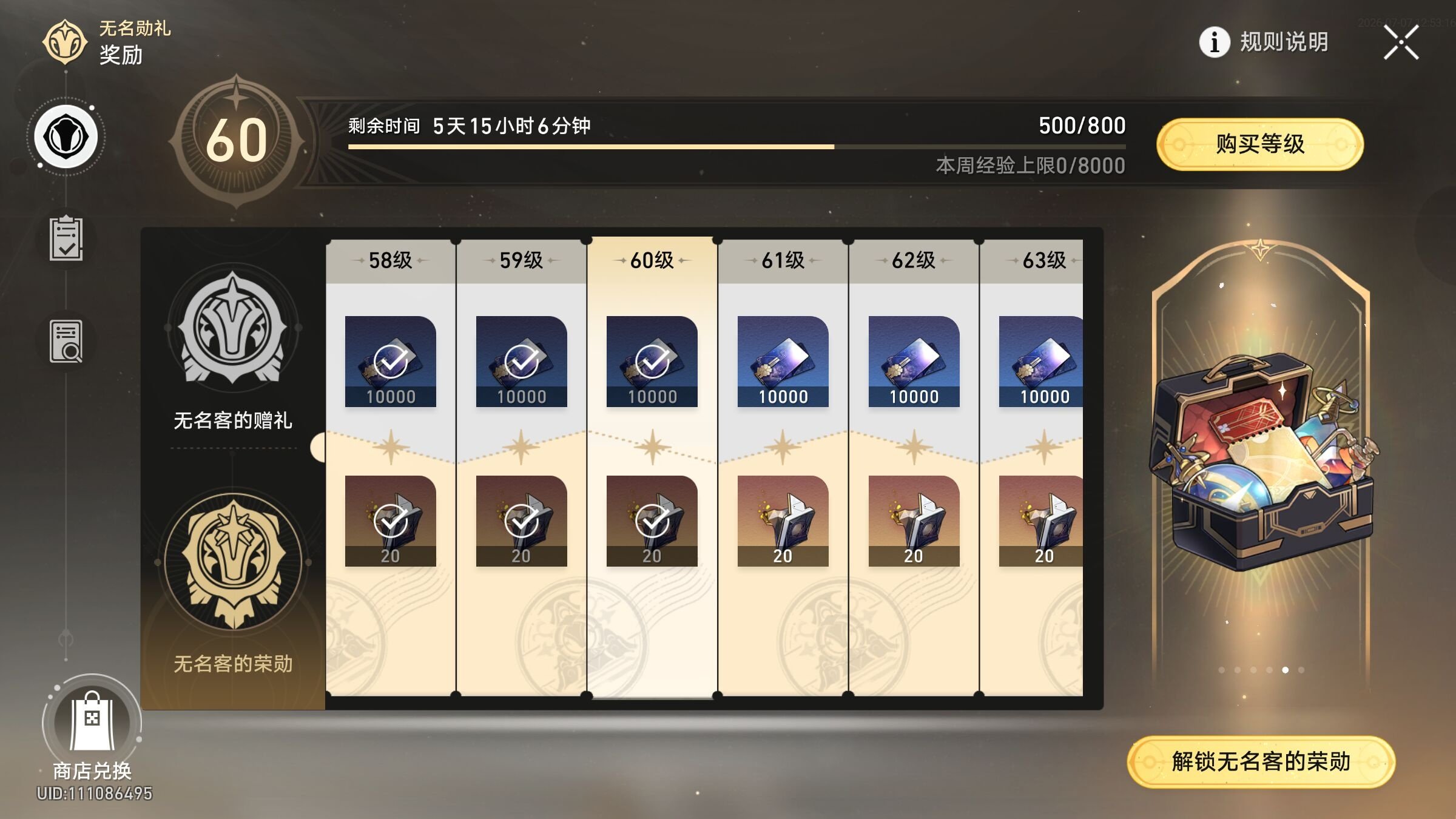This screenshot has width=1456, height=819.
Task: Open the rewards tab emblem icon
Action: point(66,137)
